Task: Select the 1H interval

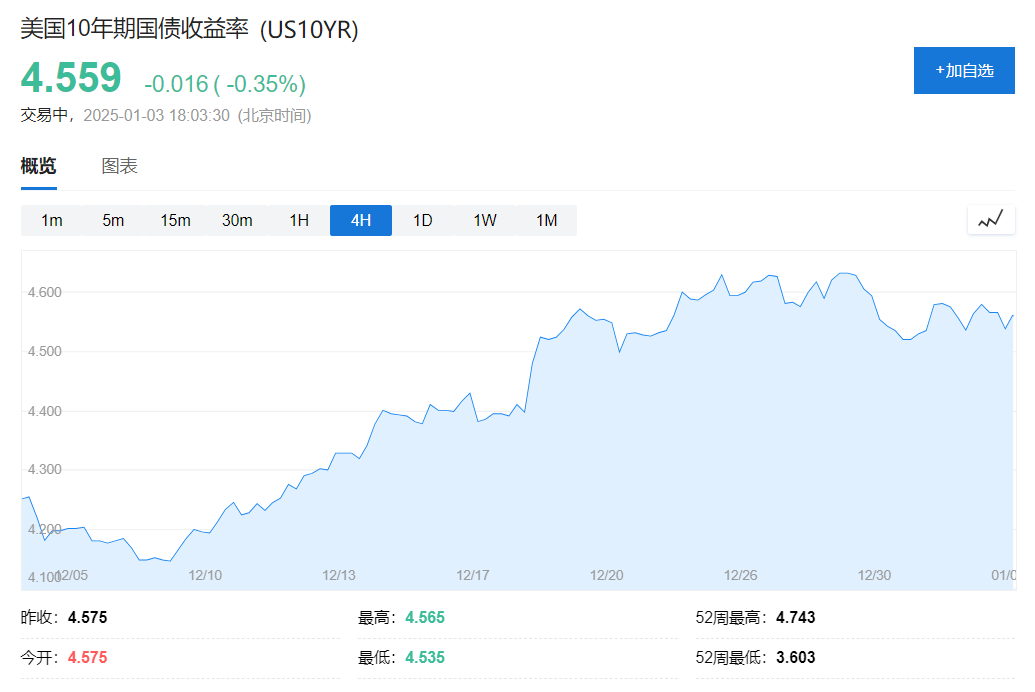Action: [x=298, y=220]
